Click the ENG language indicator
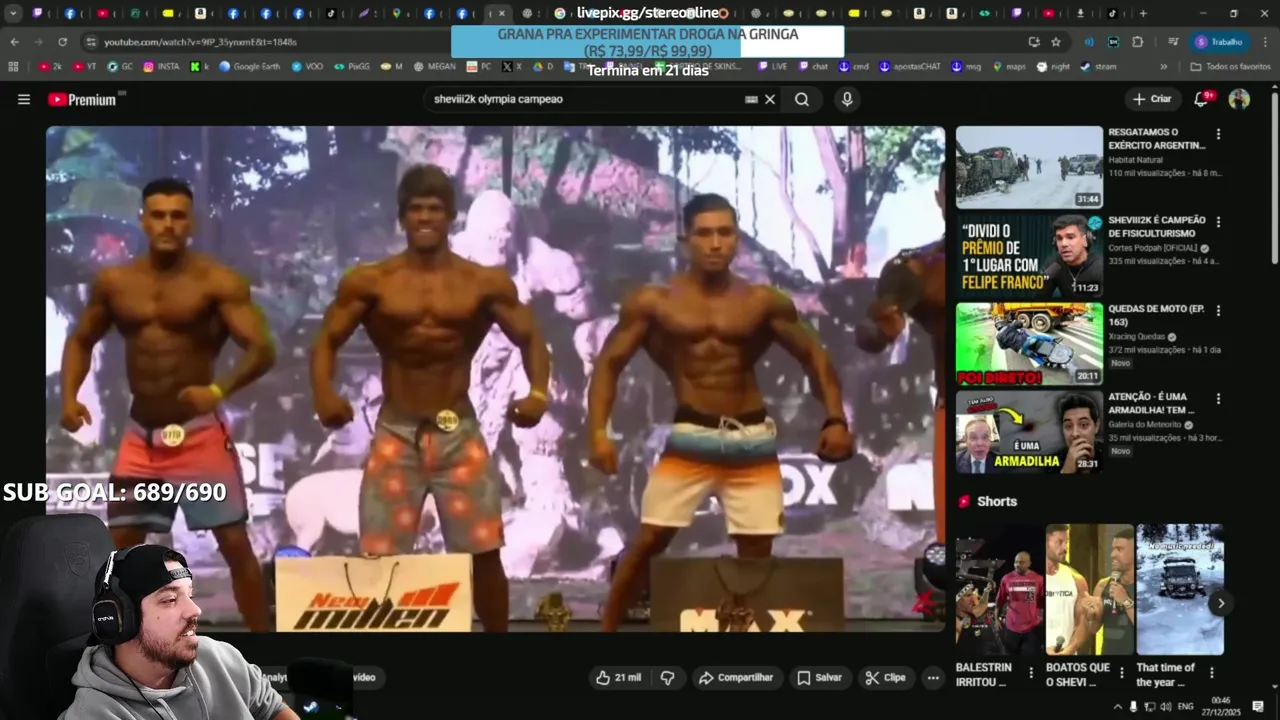The image size is (1280, 720). (x=1186, y=706)
